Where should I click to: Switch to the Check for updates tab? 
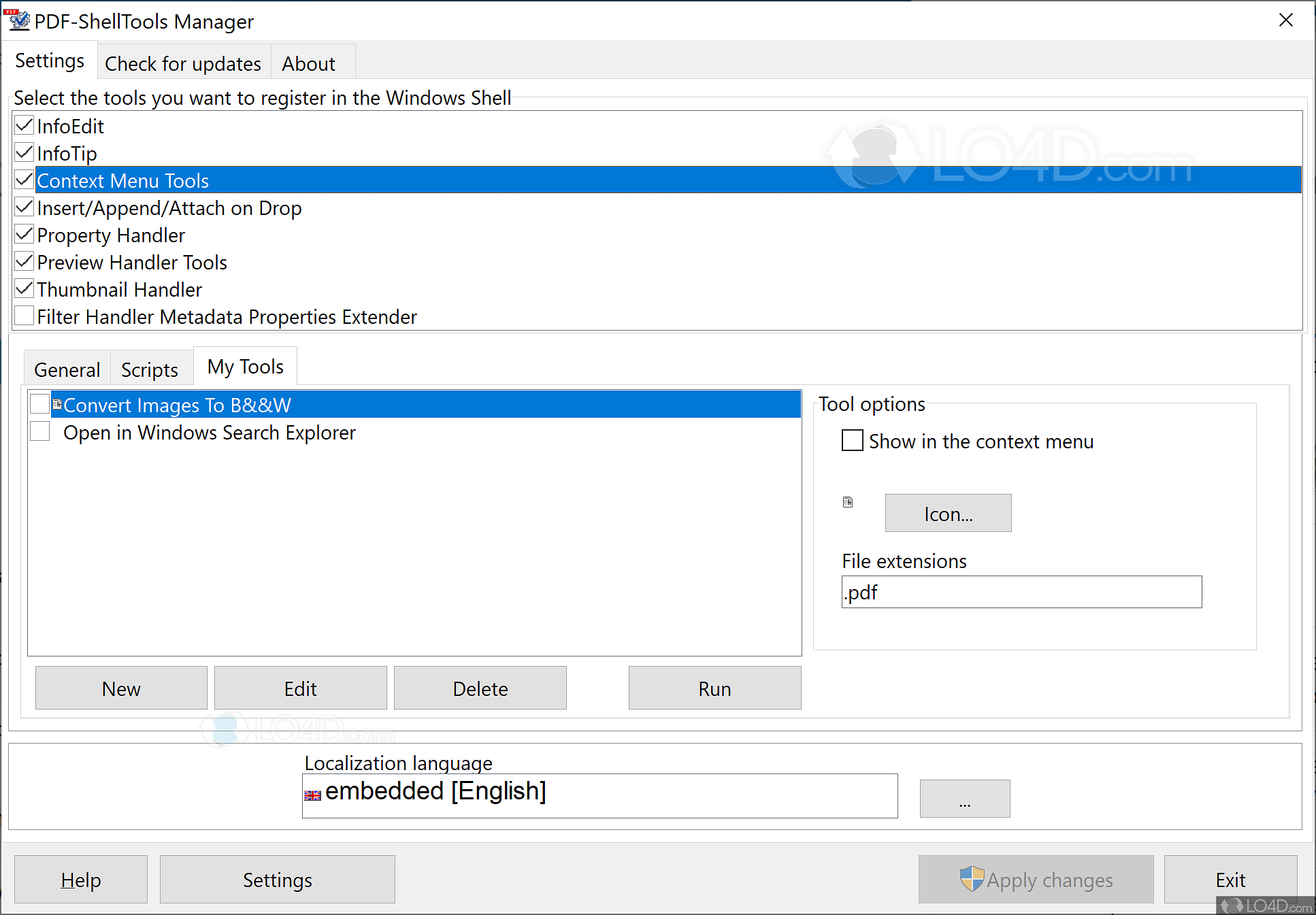click(x=183, y=63)
